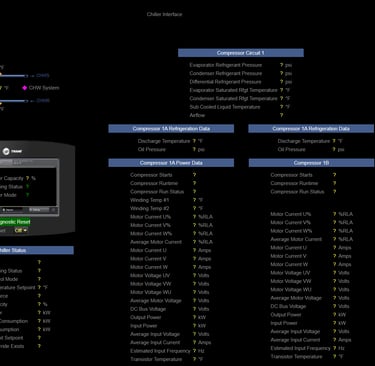This screenshot has height=366, width=375.
Task: Click Transistor Temperature under Compressor 1B
Action: [296, 356]
